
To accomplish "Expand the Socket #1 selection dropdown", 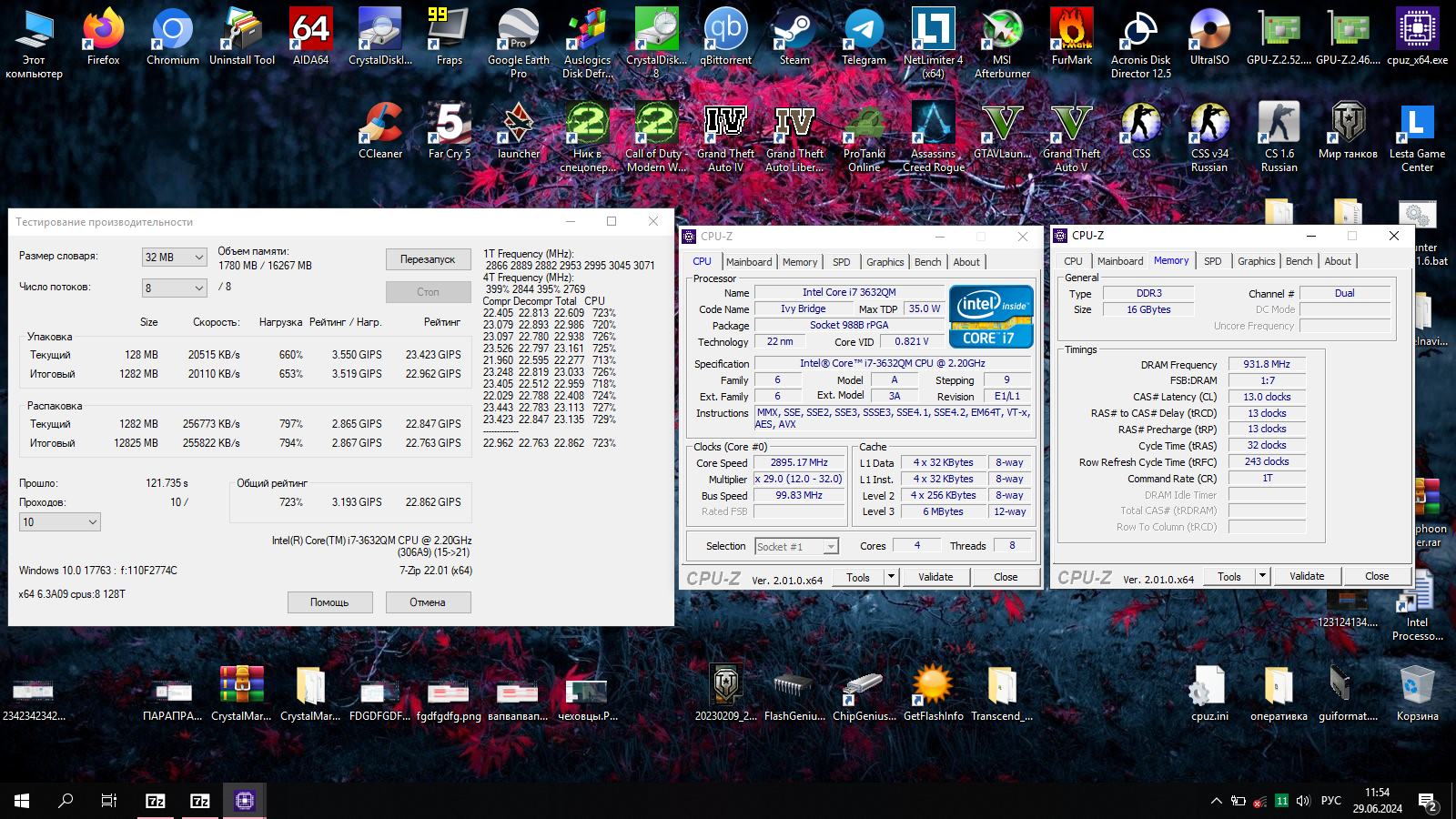I will tap(796, 546).
